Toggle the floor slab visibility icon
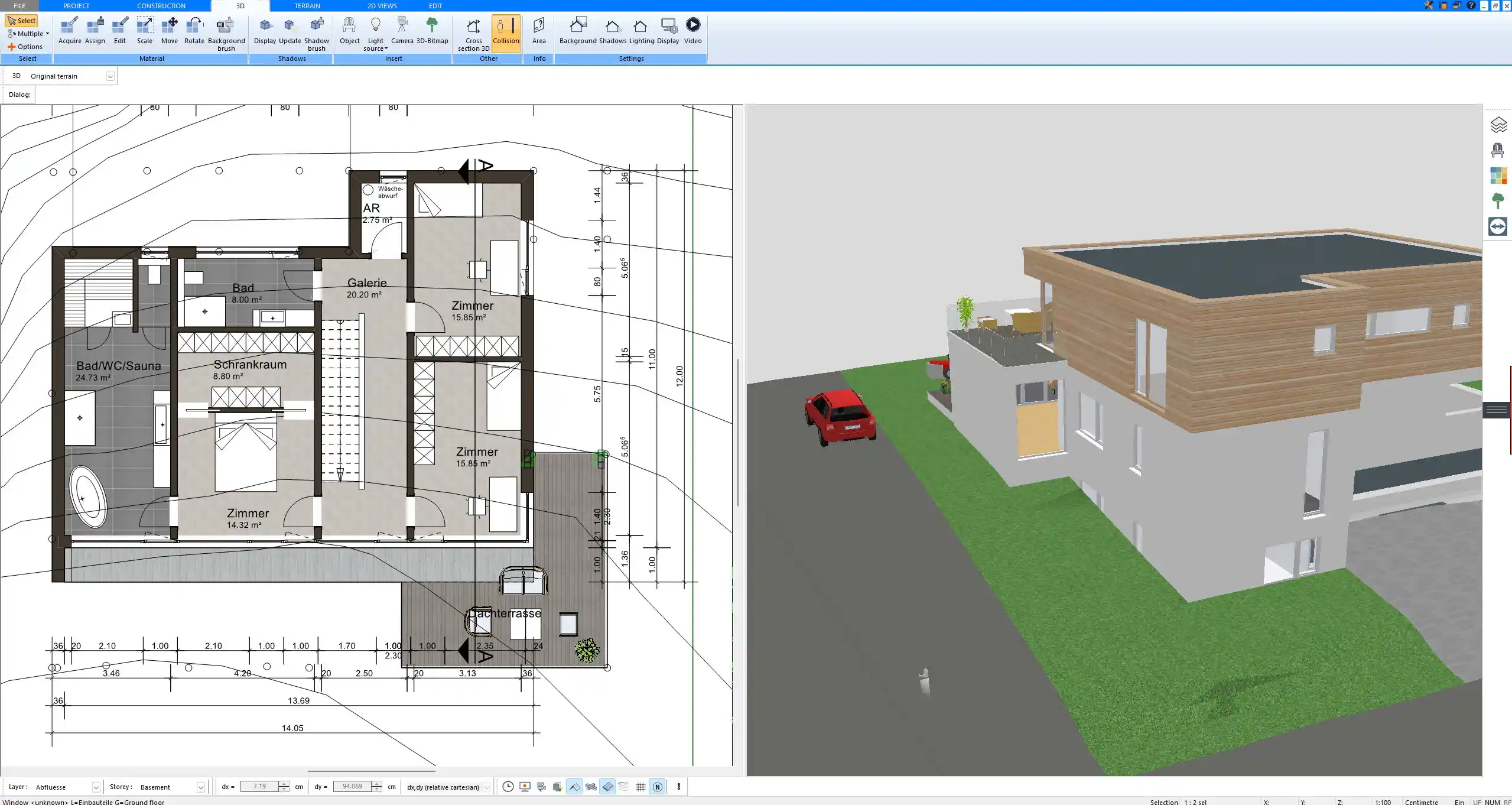 click(607, 787)
